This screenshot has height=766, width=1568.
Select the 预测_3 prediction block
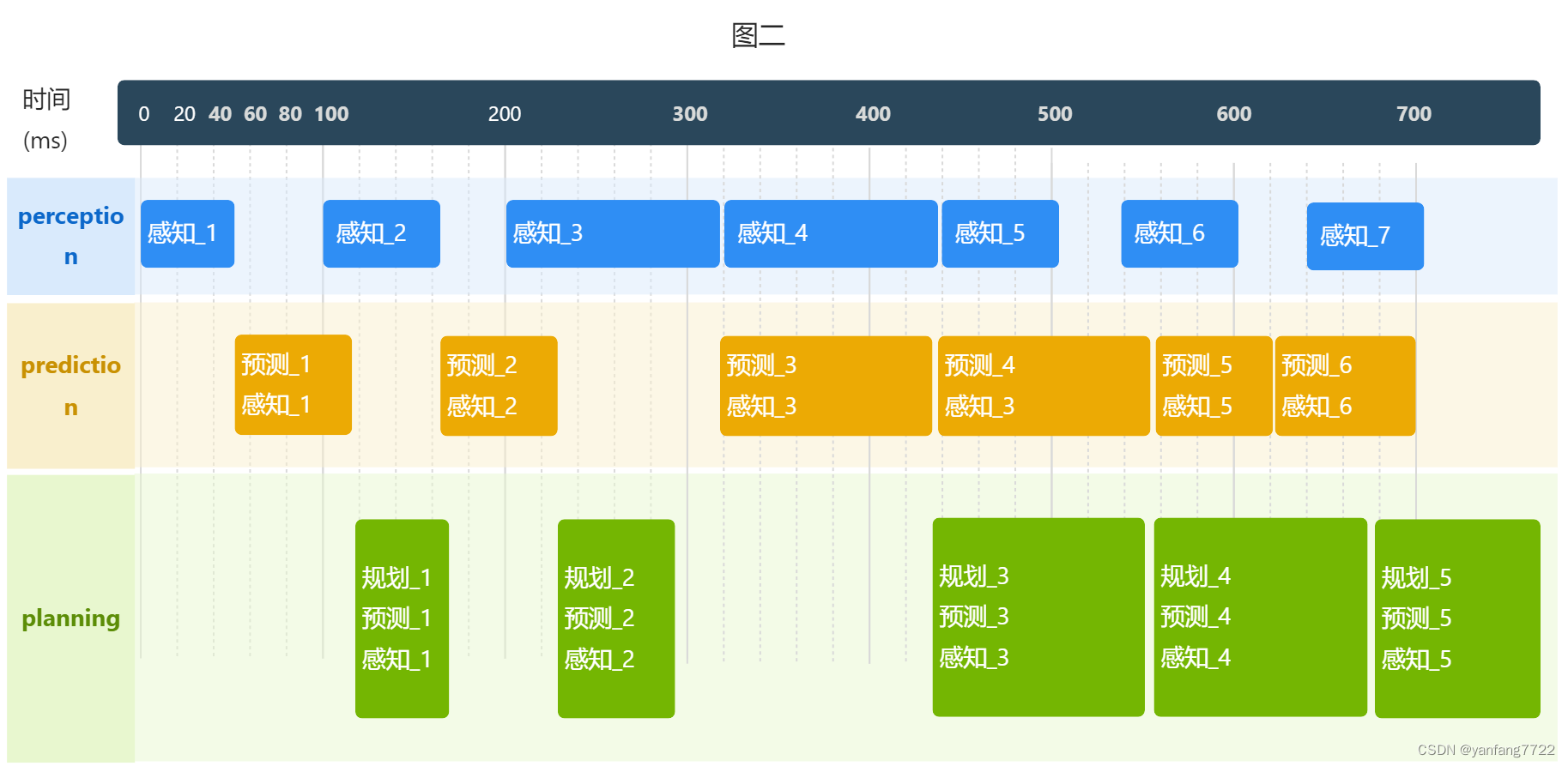coord(826,386)
